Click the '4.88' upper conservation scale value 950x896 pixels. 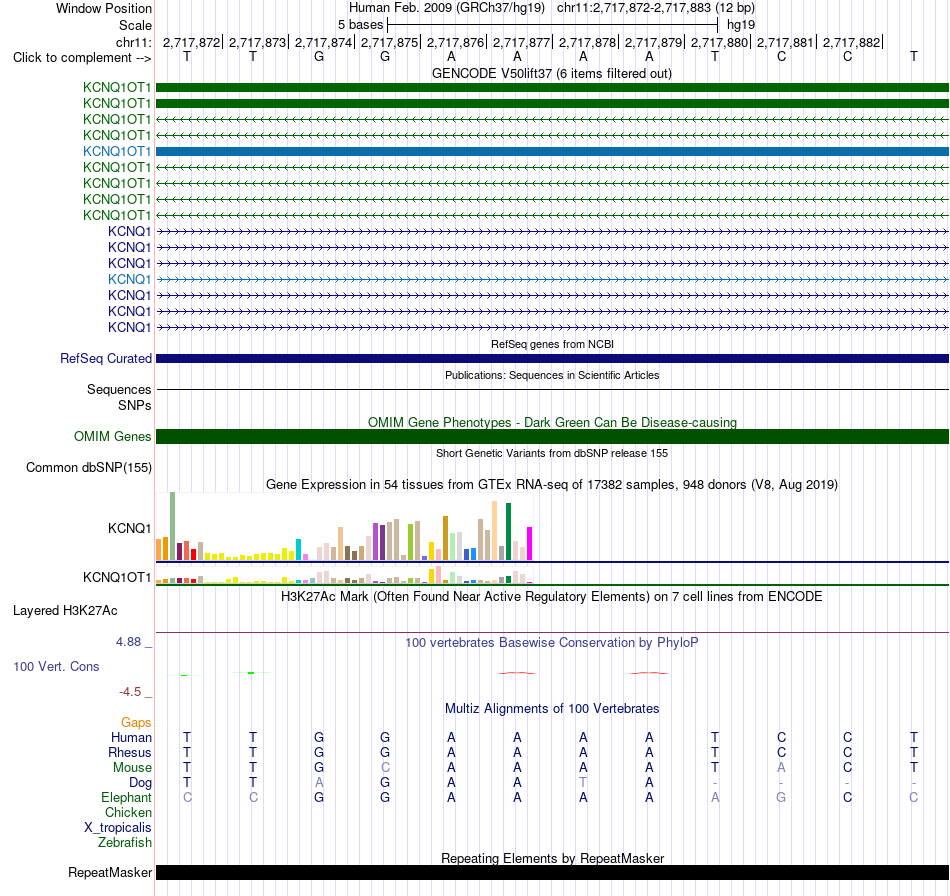[x=128, y=642]
